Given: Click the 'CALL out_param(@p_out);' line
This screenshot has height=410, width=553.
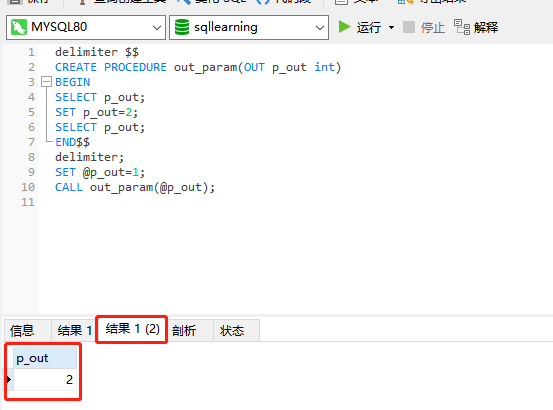Looking at the screenshot, I should pos(135,187).
